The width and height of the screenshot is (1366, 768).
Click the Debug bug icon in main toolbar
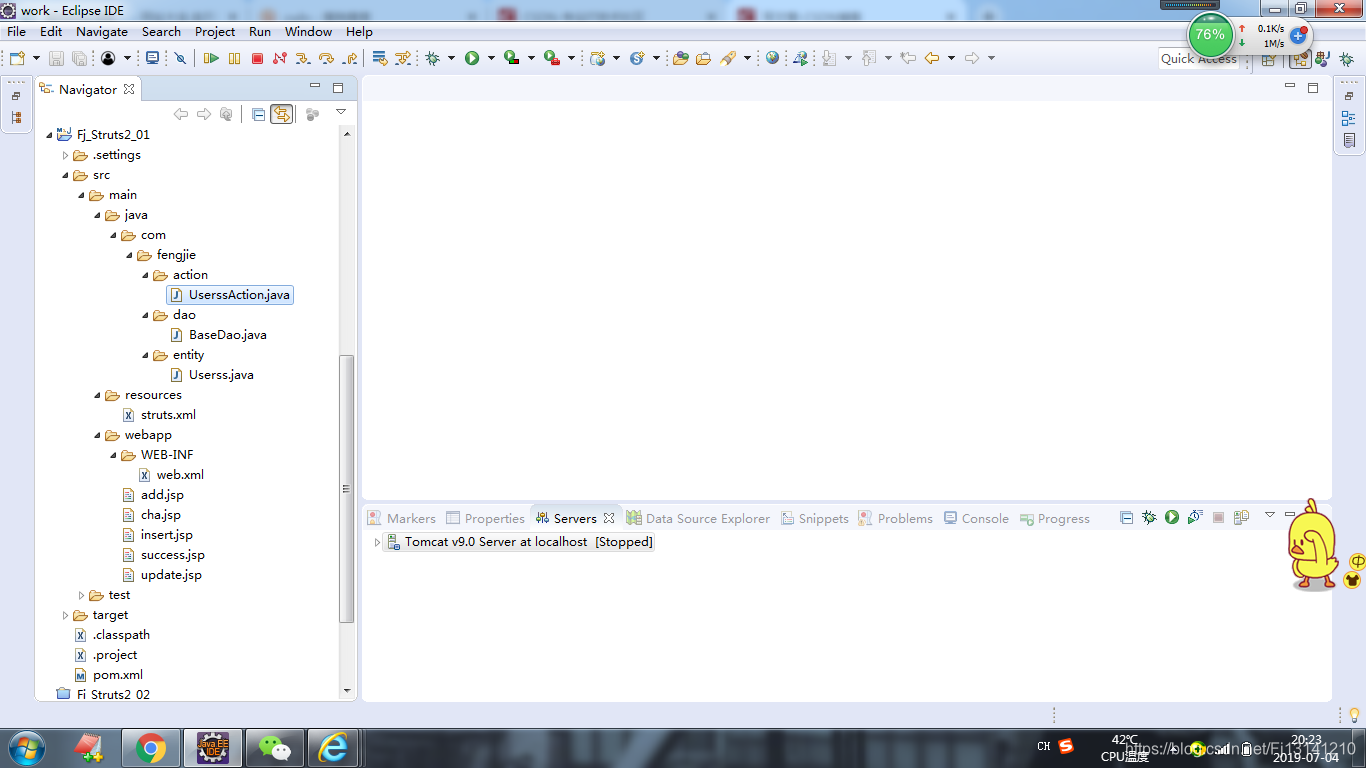pyautogui.click(x=432, y=59)
